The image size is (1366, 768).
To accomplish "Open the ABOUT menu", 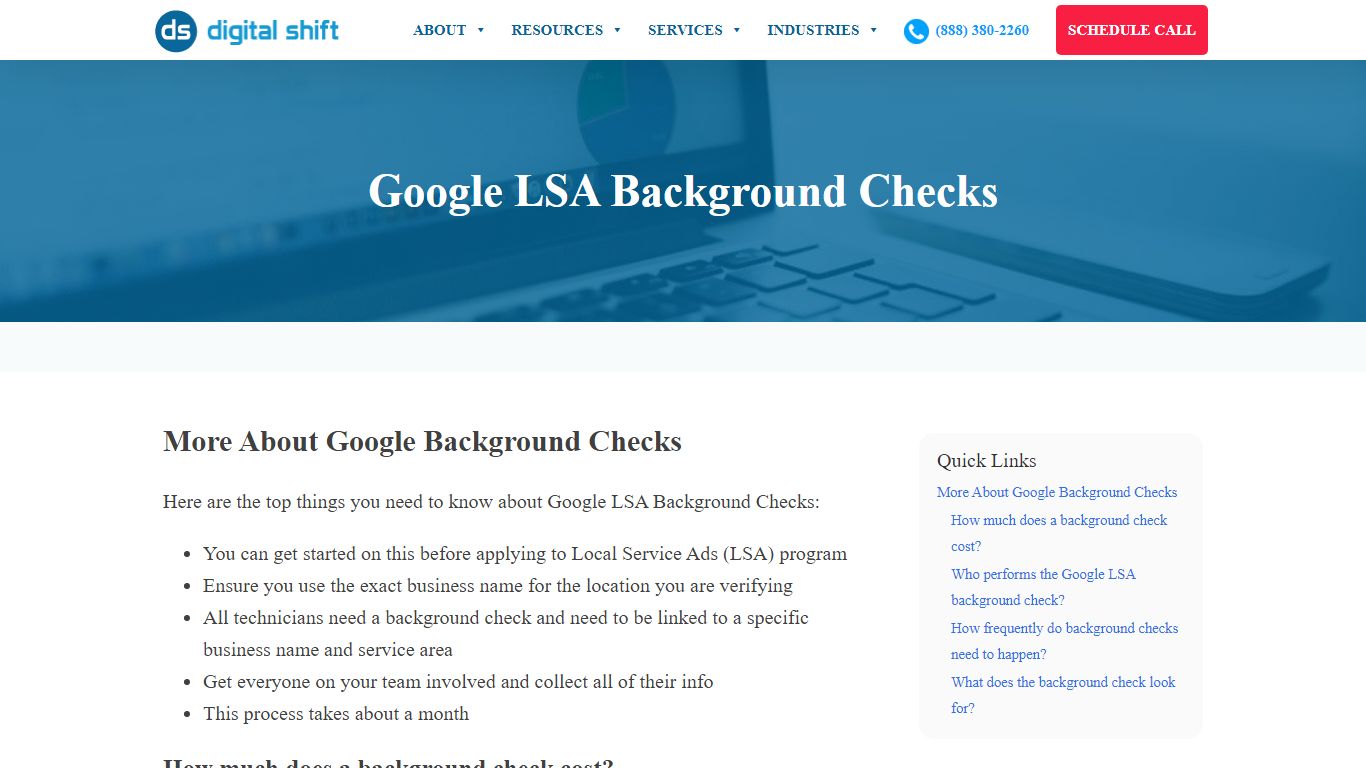I will 440,30.
